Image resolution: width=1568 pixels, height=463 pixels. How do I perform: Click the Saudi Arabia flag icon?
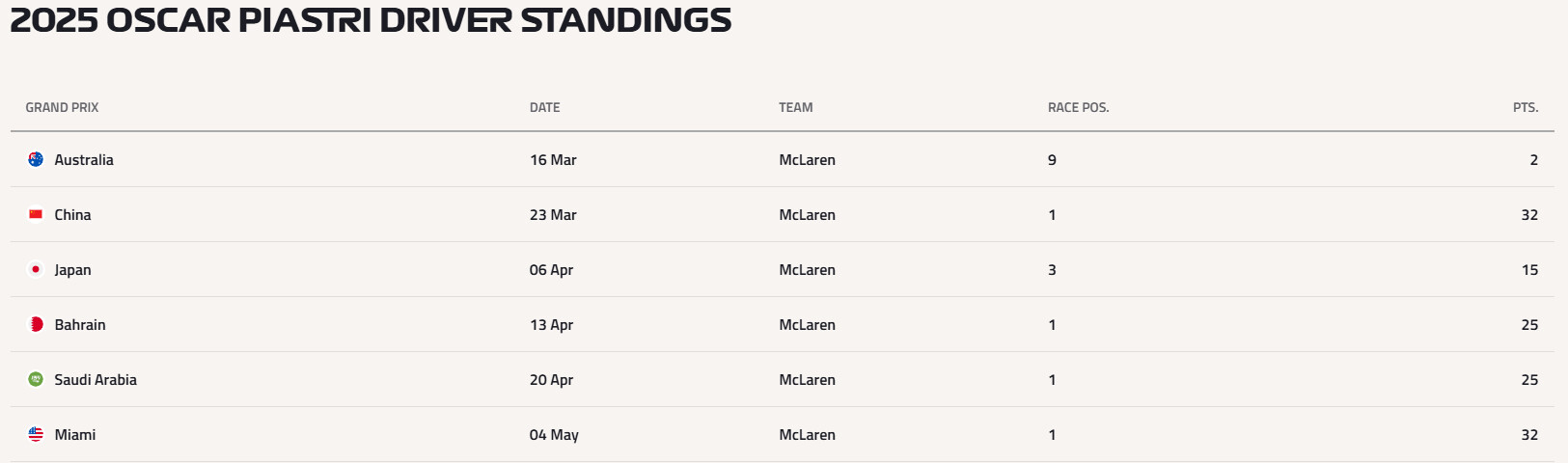click(x=36, y=380)
